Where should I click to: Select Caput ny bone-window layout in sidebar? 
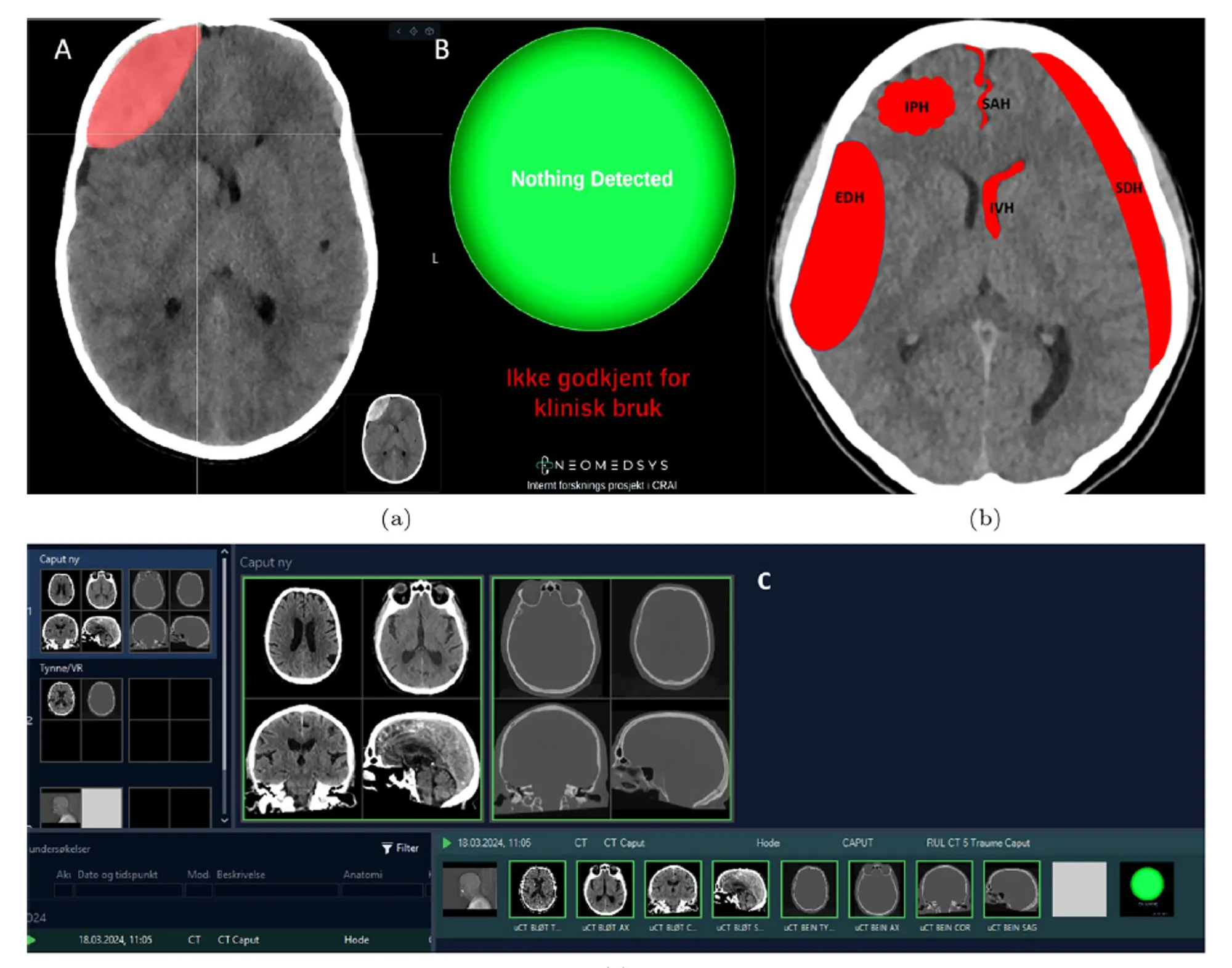[x=169, y=611]
